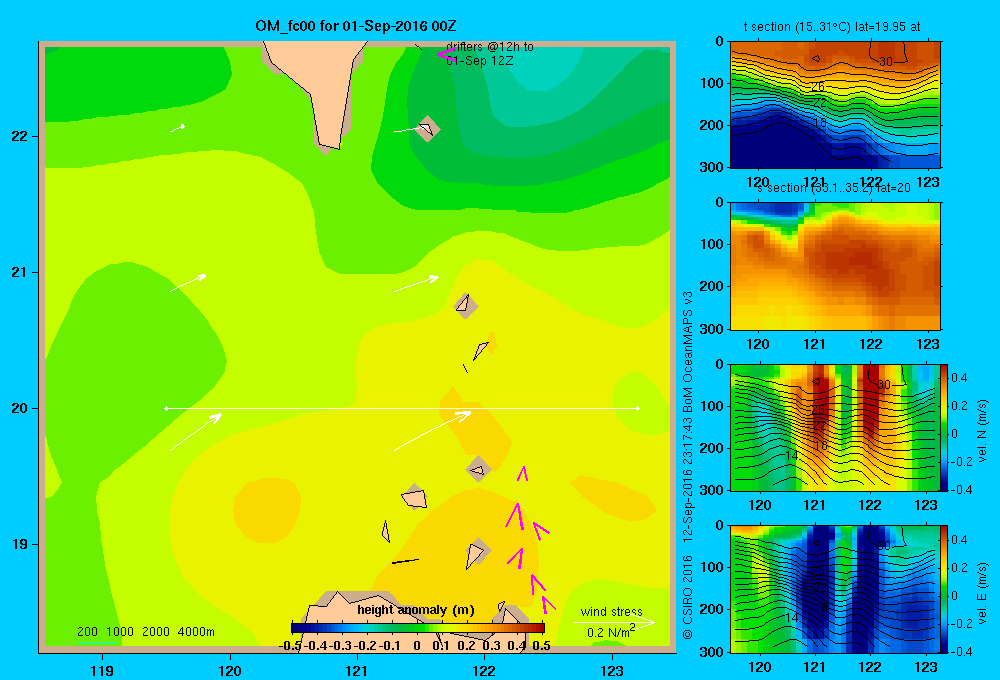Screen dimensions: 1000x680
Task: Click the wind stress reference arrow in the legend
Action: point(614,622)
